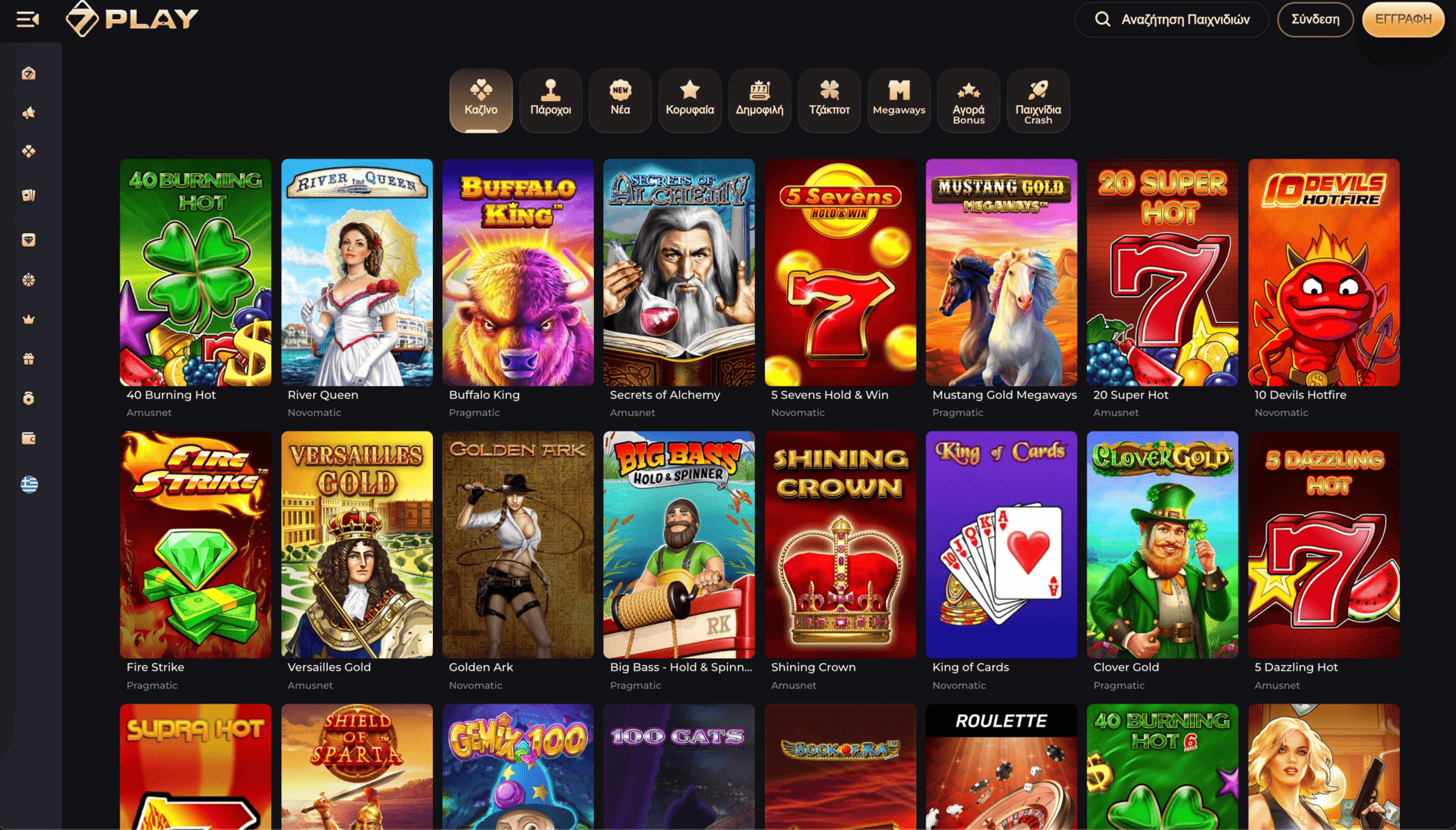The image size is (1456, 830).
Task: Open the crown icon in sidebar
Action: (x=29, y=320)
